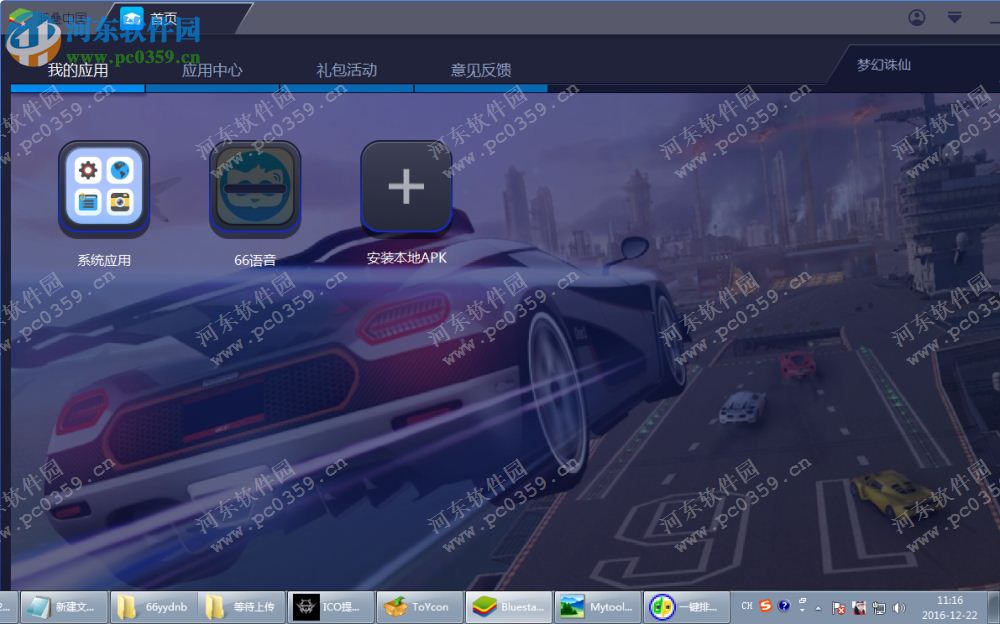This screenshot has width=1000, height=624.
Task: Expand hidden icons in the system tray
Action: tap(819, 608)
